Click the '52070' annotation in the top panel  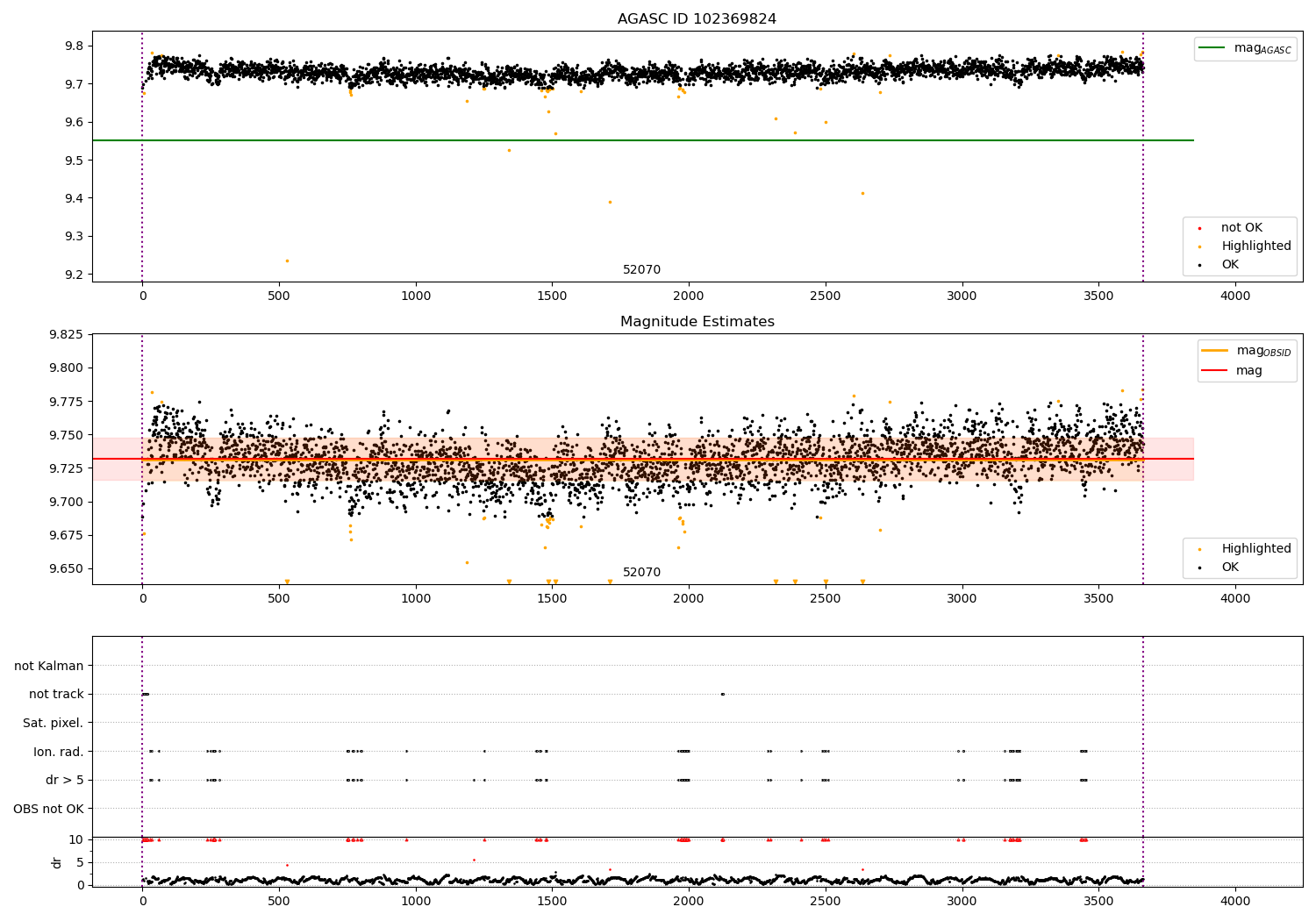pyautogui.click(x=641, y=270)
